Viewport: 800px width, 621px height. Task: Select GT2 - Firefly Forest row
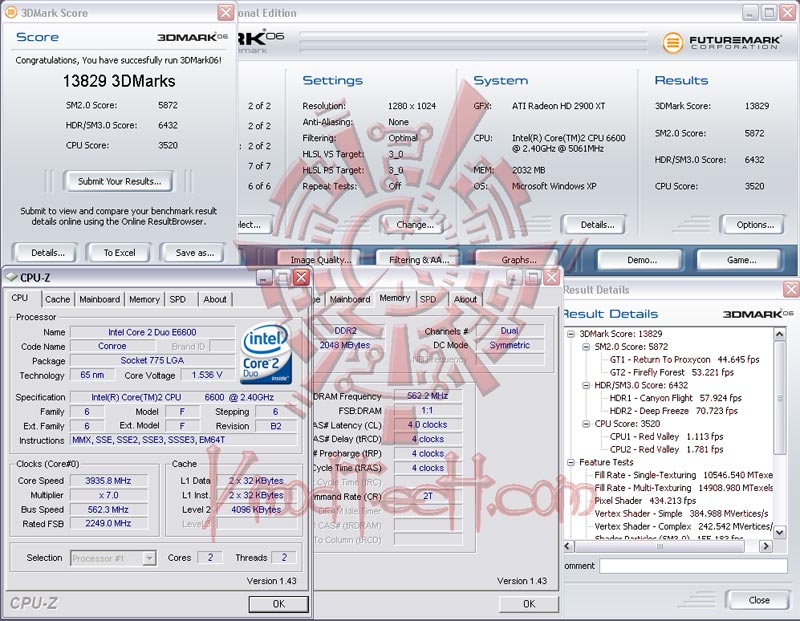(671, 372)
